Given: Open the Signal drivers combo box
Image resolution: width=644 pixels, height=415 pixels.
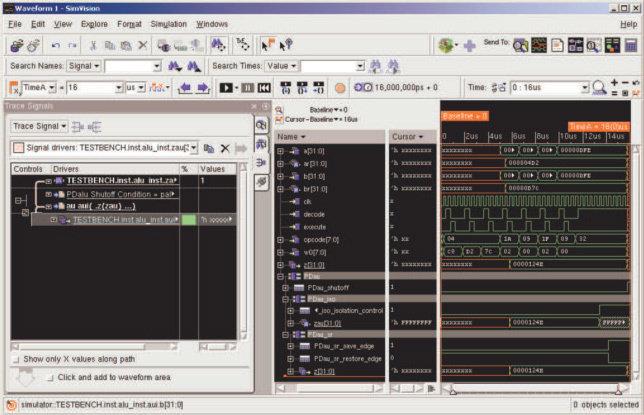Looking at the screenshot, I should 193,148.
